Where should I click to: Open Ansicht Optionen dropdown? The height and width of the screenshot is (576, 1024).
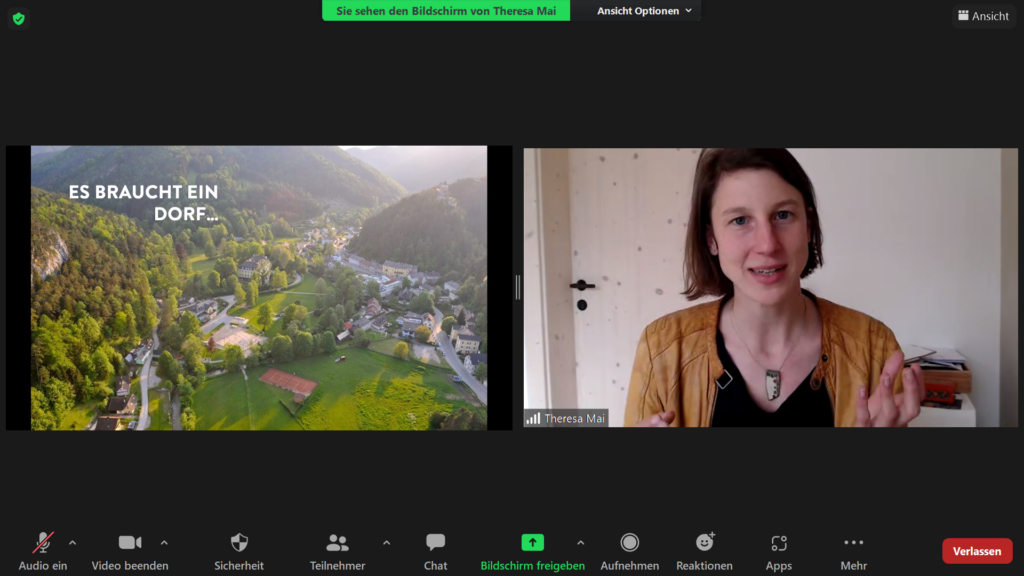[644, 10]
